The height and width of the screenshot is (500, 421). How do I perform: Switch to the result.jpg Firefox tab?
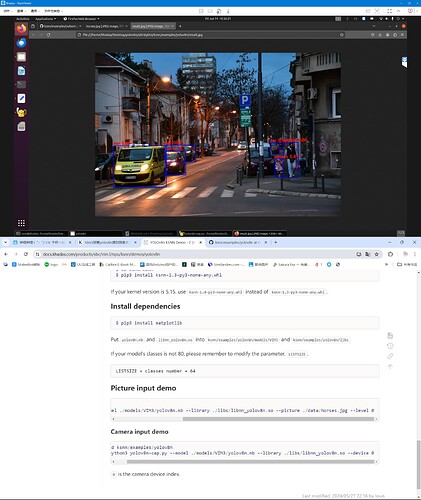click(x=152, y=26)
